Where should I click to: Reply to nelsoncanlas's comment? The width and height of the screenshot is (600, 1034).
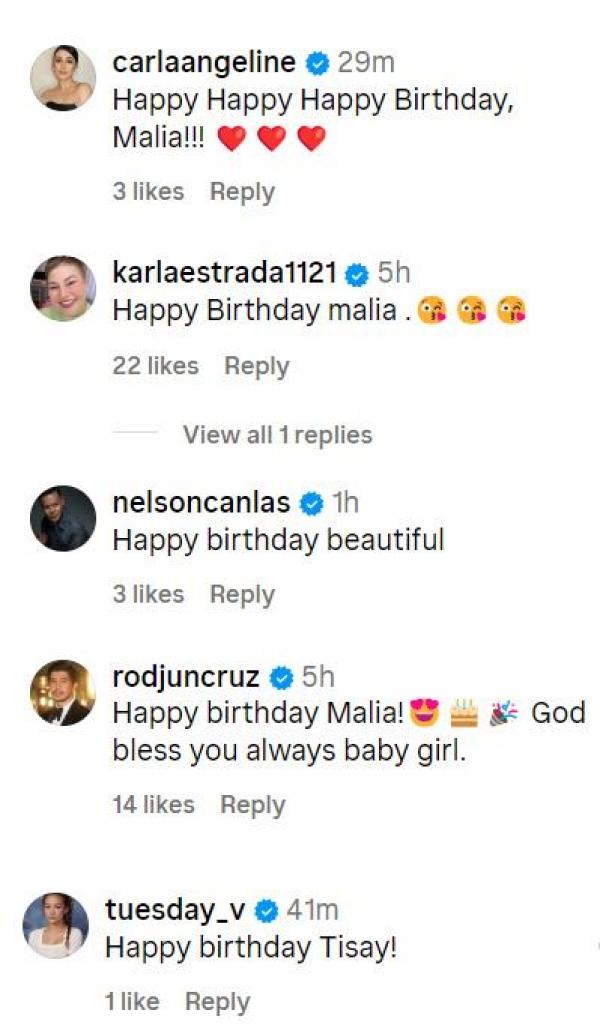(x=242, y=595)
